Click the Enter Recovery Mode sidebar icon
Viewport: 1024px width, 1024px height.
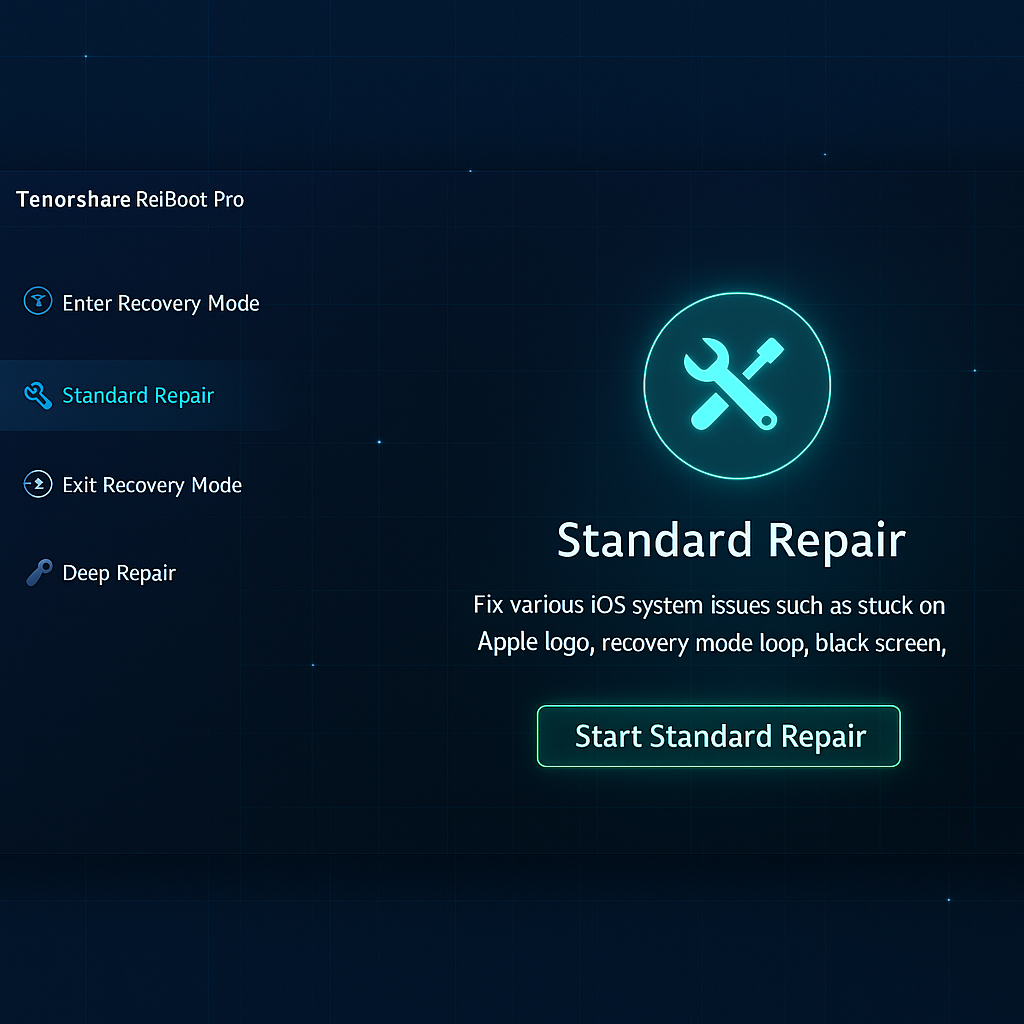pos(37,301)
